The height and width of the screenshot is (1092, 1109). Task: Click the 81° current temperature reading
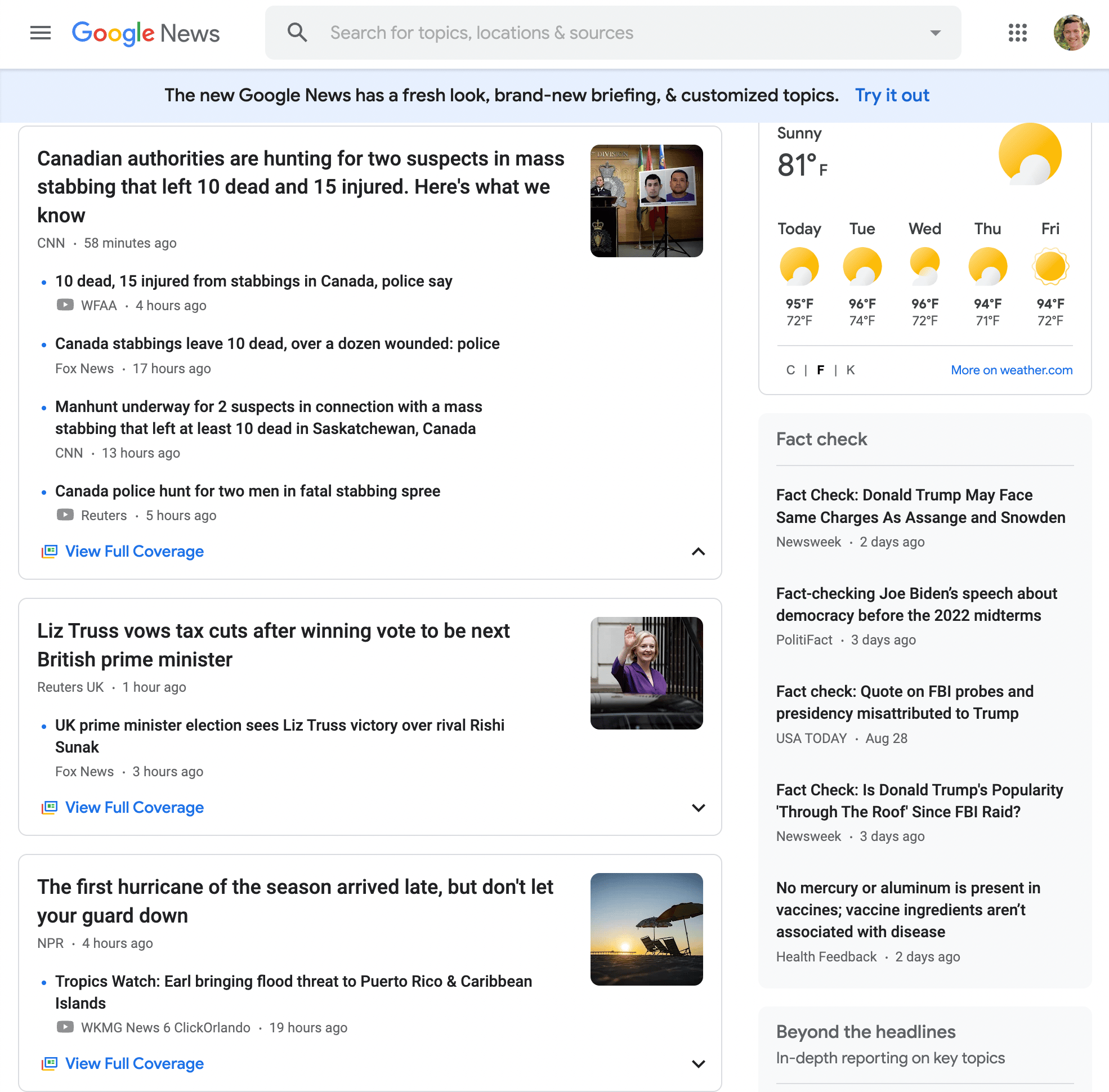point(802,165)
